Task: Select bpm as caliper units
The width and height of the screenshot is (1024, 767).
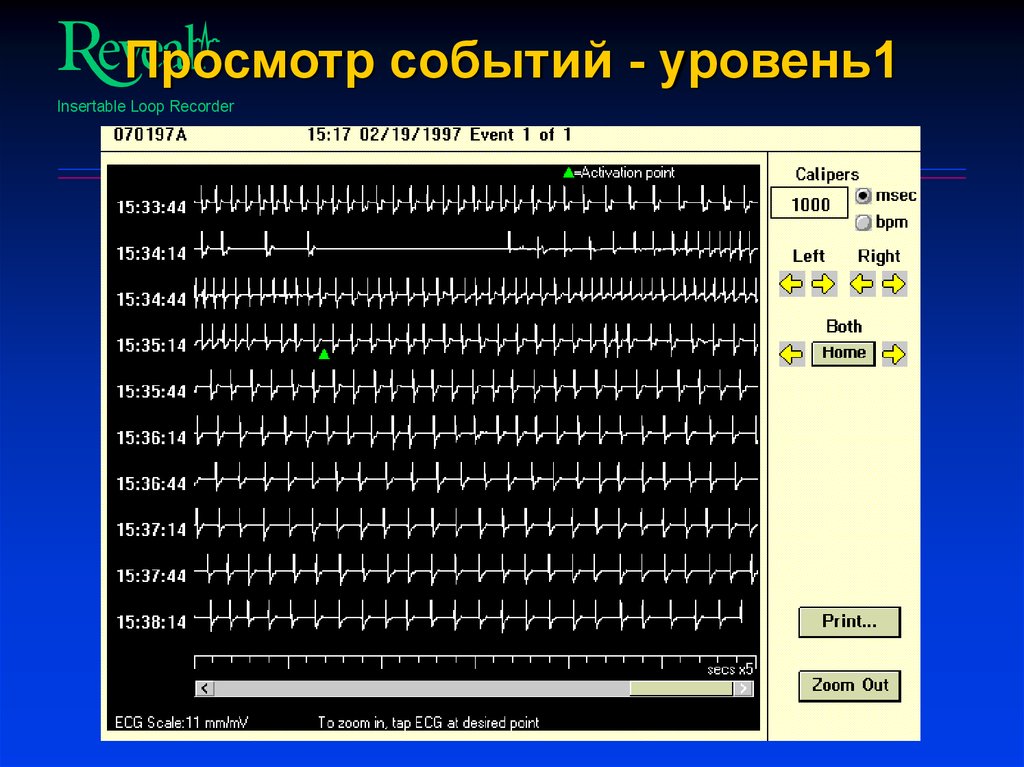Action: [x=861, y=222]
